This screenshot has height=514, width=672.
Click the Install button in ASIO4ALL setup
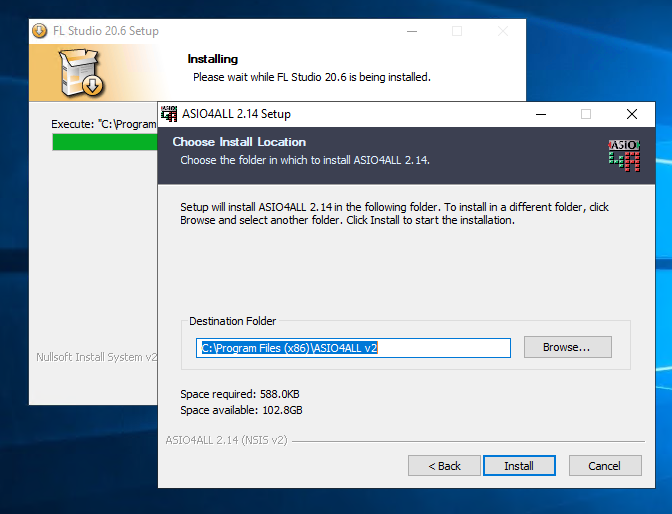519,466
